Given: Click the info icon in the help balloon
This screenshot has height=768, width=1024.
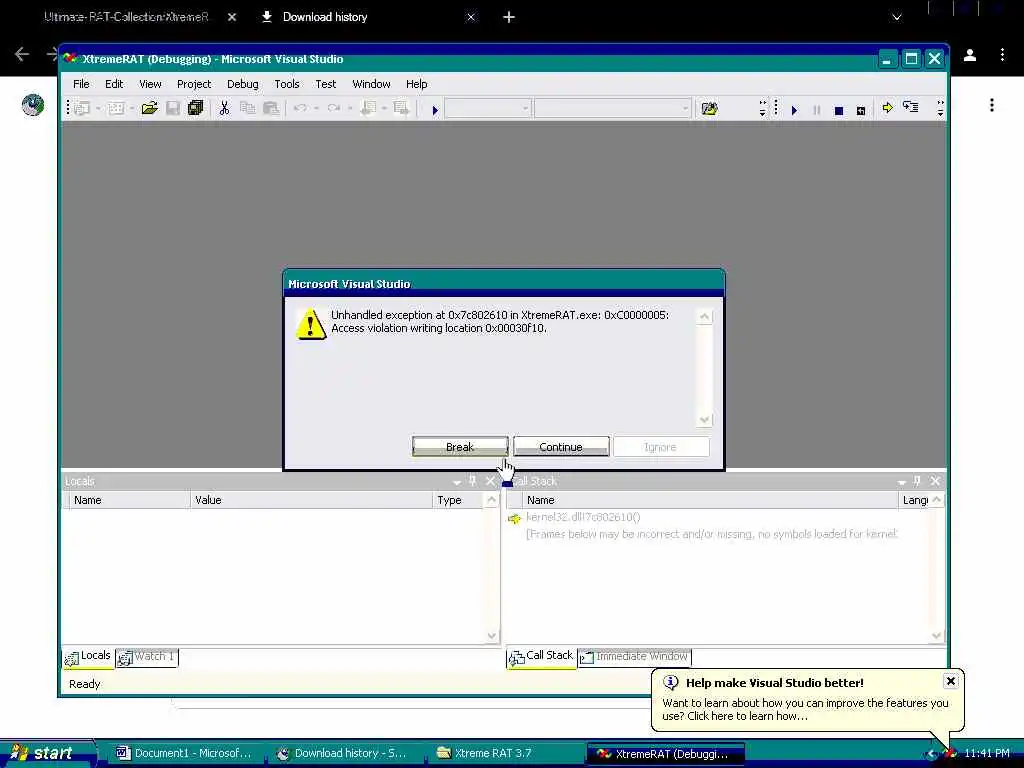Looking at the screenshot, I should point(671,683).
